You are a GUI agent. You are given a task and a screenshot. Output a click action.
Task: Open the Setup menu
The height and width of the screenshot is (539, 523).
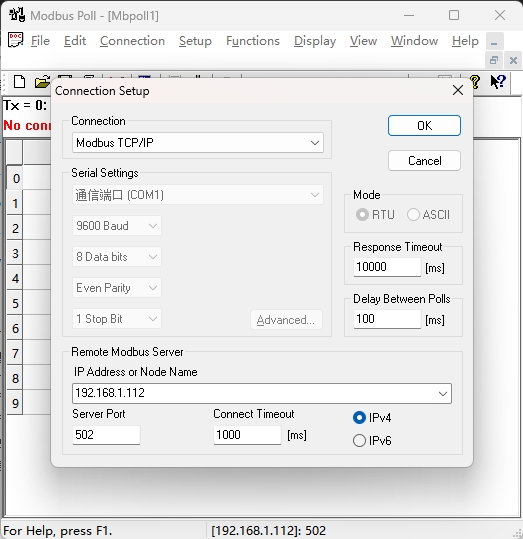(x=195, y=41)
